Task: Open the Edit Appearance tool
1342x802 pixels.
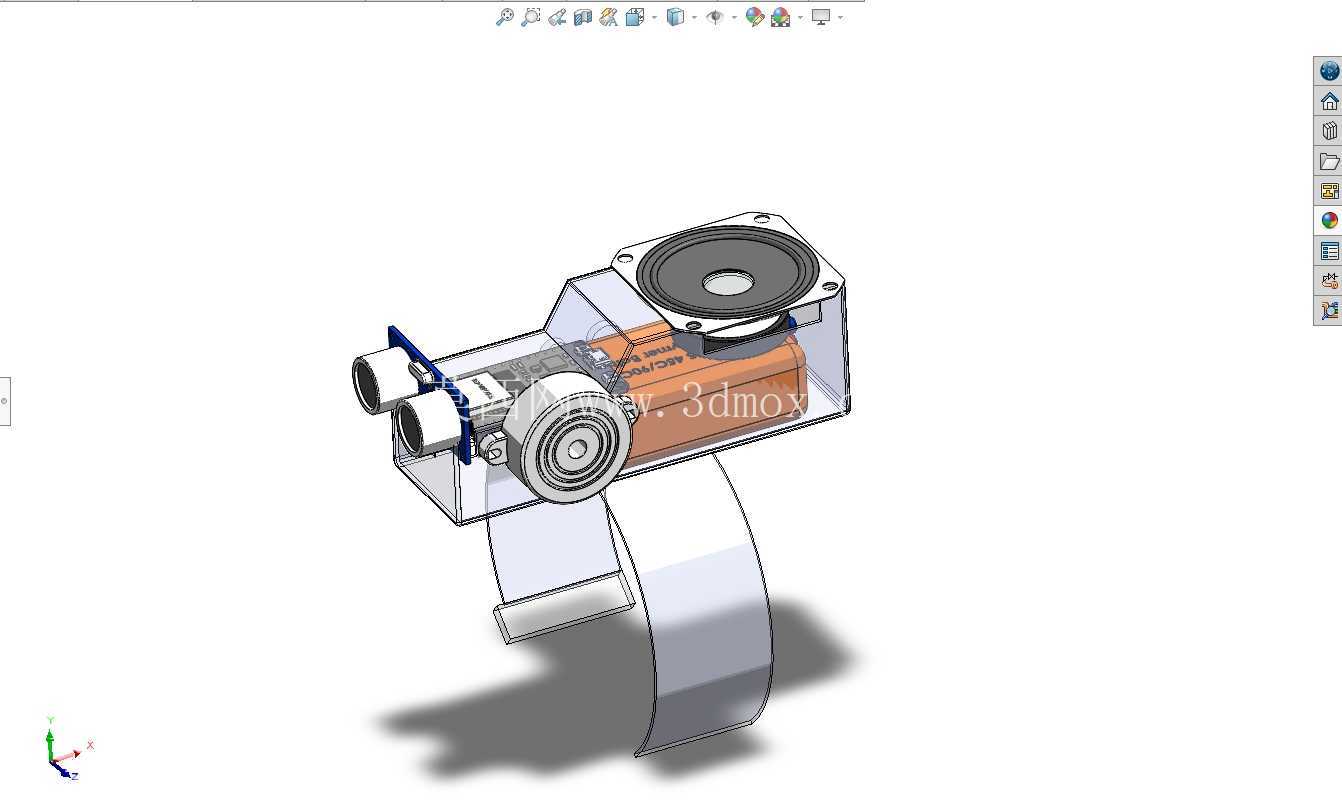Action: (755, 17)
